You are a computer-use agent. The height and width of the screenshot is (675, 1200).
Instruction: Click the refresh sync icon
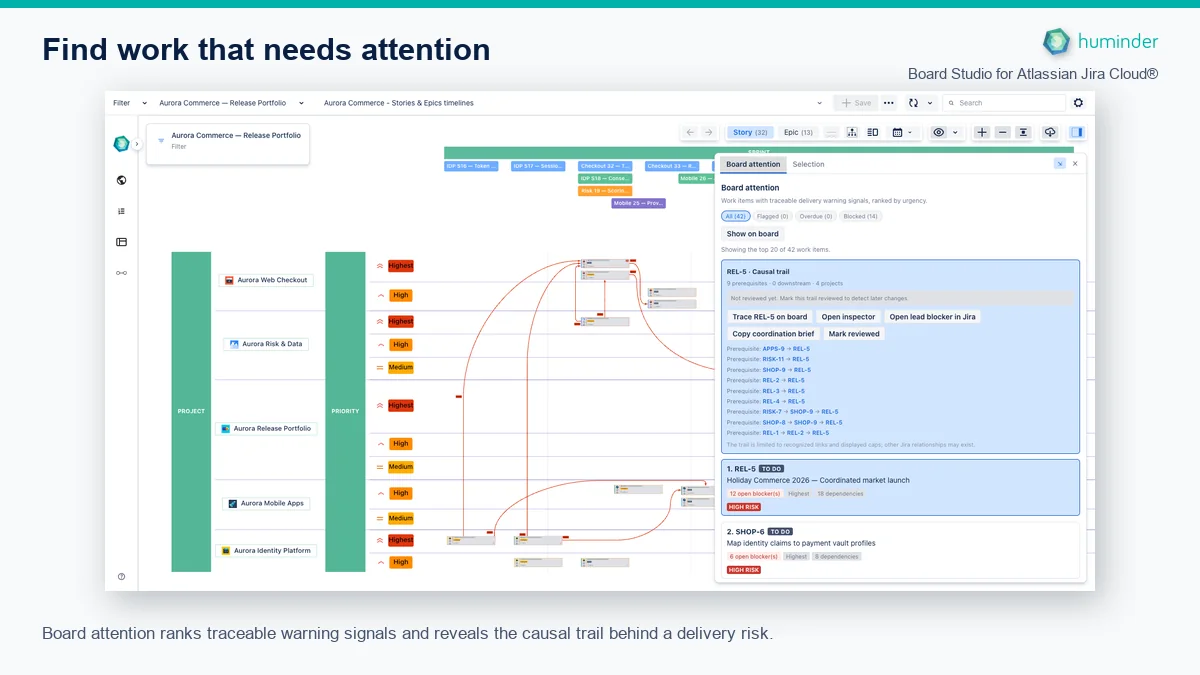pyautogui.click(x=913, y=103)
